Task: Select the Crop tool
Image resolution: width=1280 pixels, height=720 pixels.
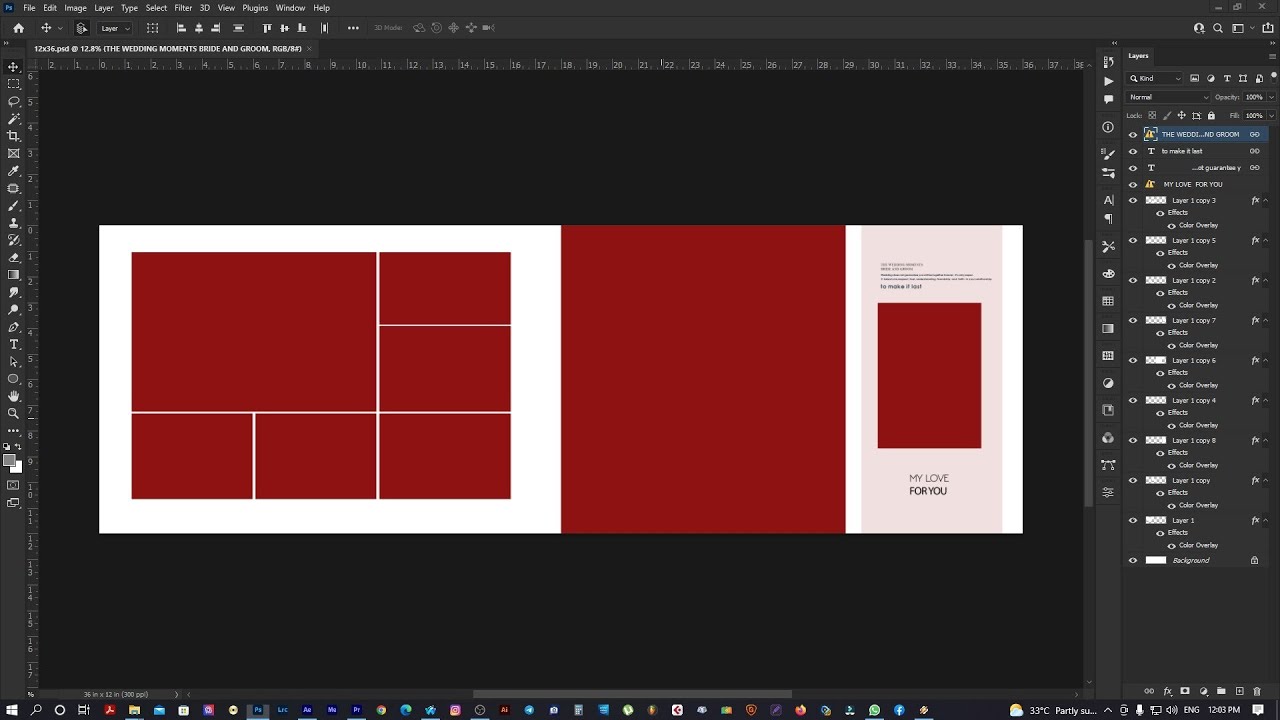Action: pos(13,136)
